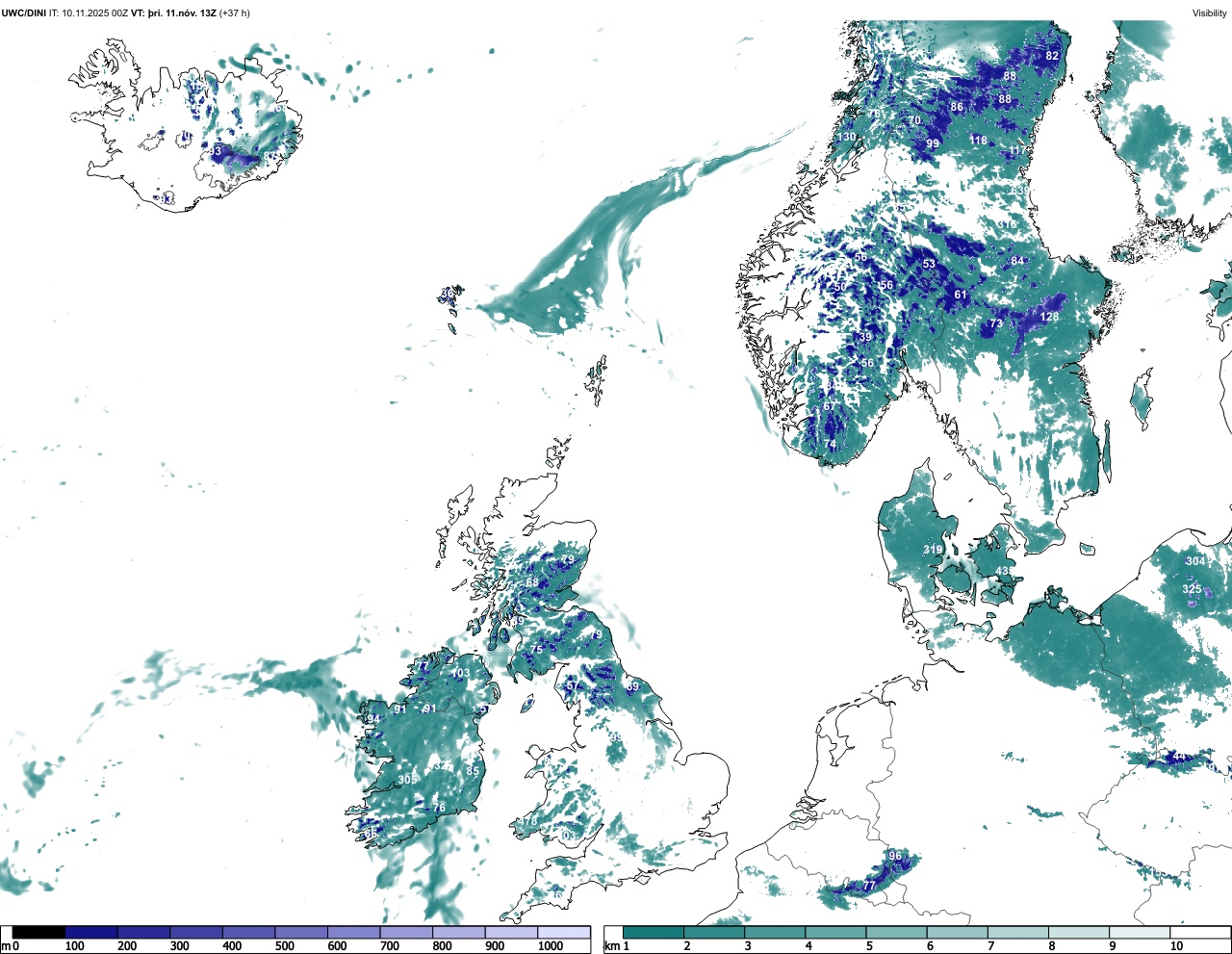The height and width of the screenshot is (954, 1232).
Task: Click value '44' in the Central Europe patch
Action: click(x=1179, y=757)
